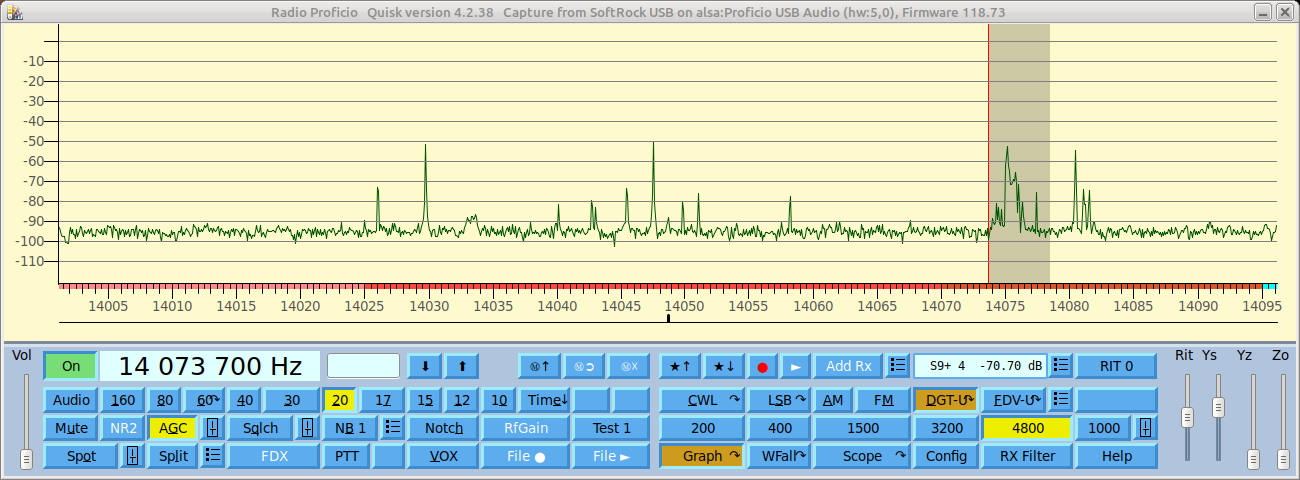
Task: Click the Vol volume slider handle
Action: (x=26, y=458)
